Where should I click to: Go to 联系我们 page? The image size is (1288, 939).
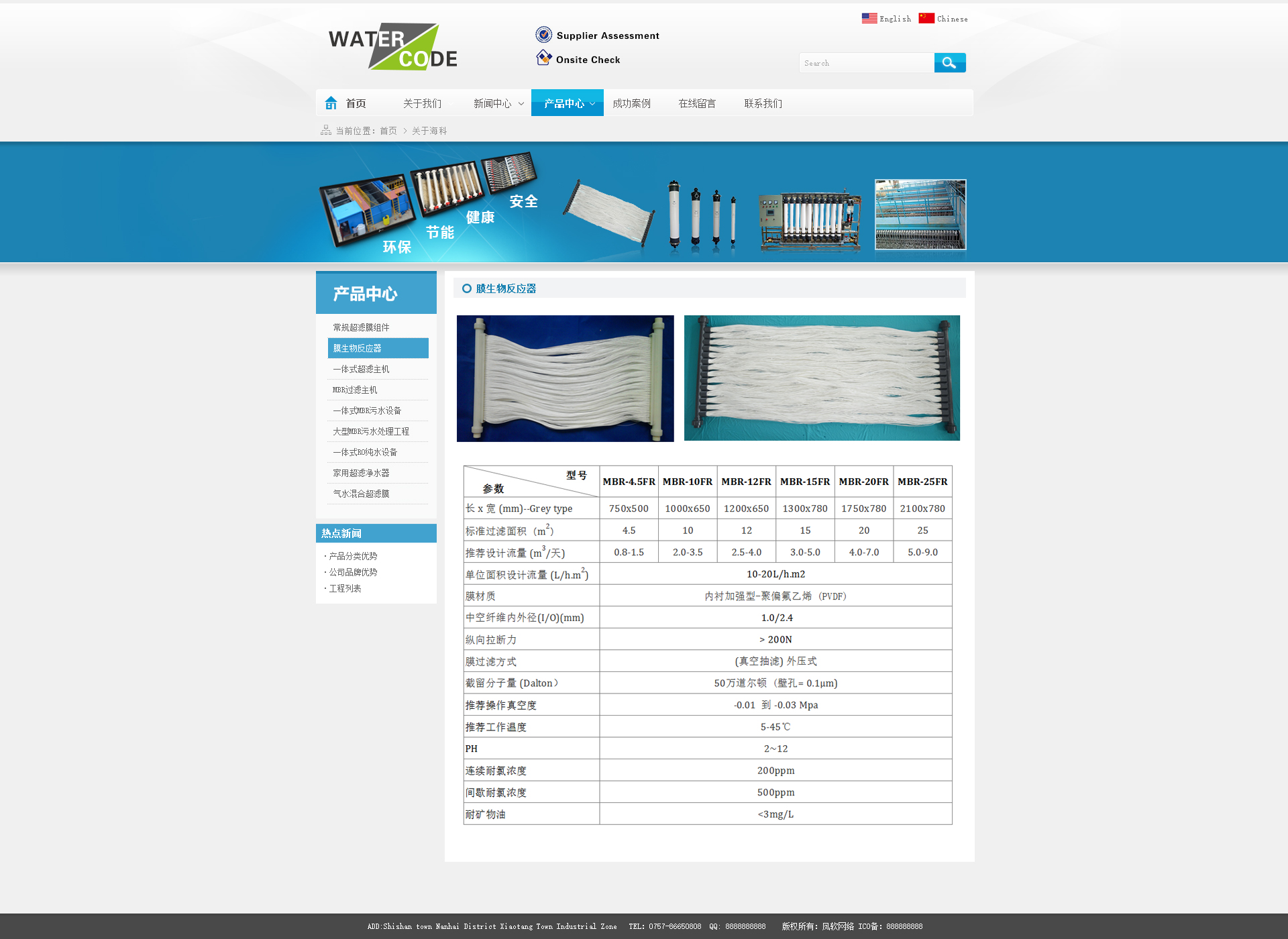pyautogui.click(x=763, y=103)
